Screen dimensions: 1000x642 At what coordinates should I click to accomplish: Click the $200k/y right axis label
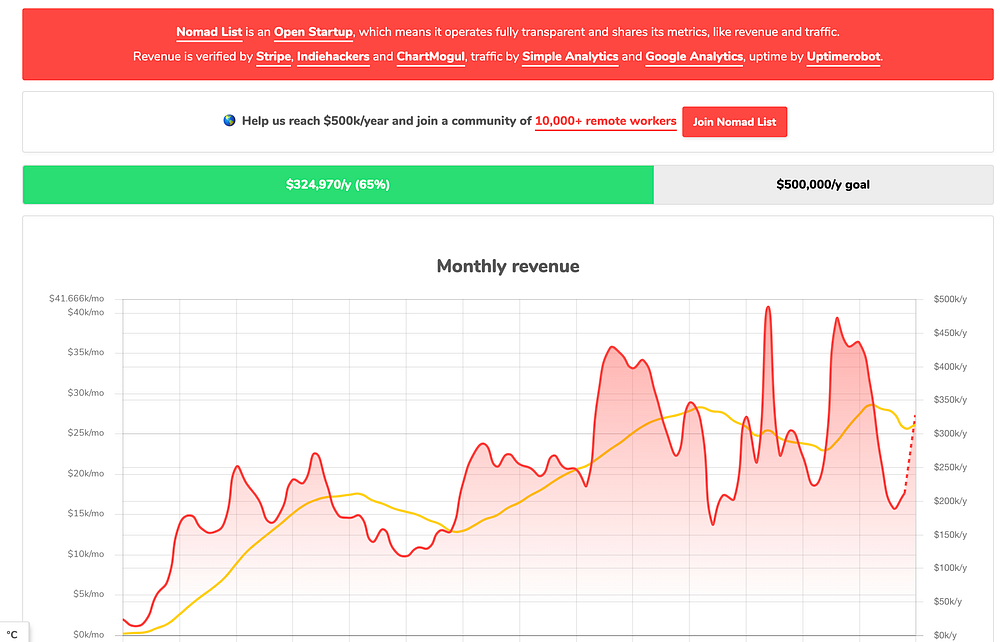coord(950,501)
